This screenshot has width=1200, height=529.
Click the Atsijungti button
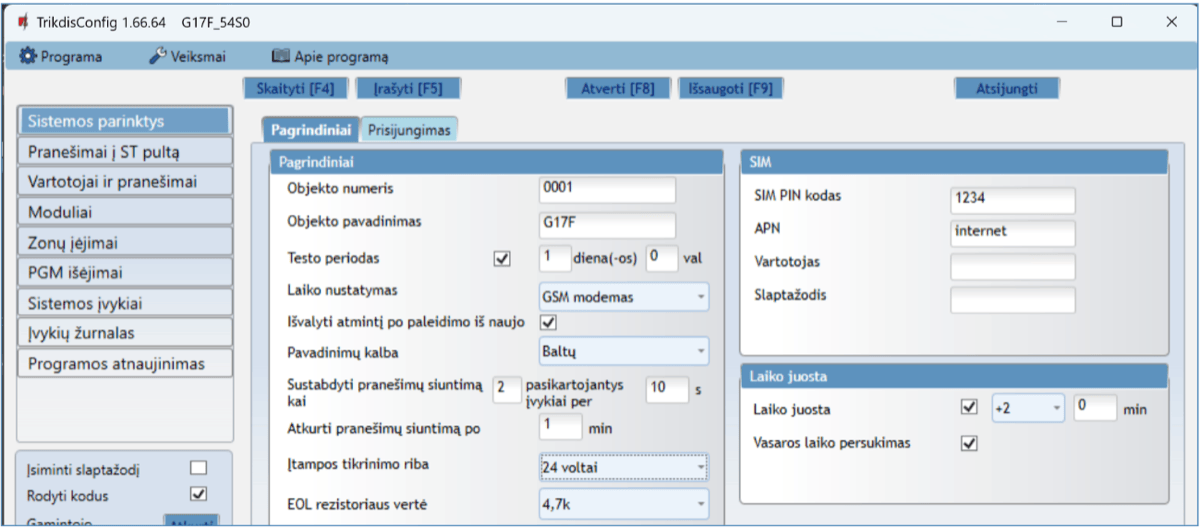(1006, 88)
